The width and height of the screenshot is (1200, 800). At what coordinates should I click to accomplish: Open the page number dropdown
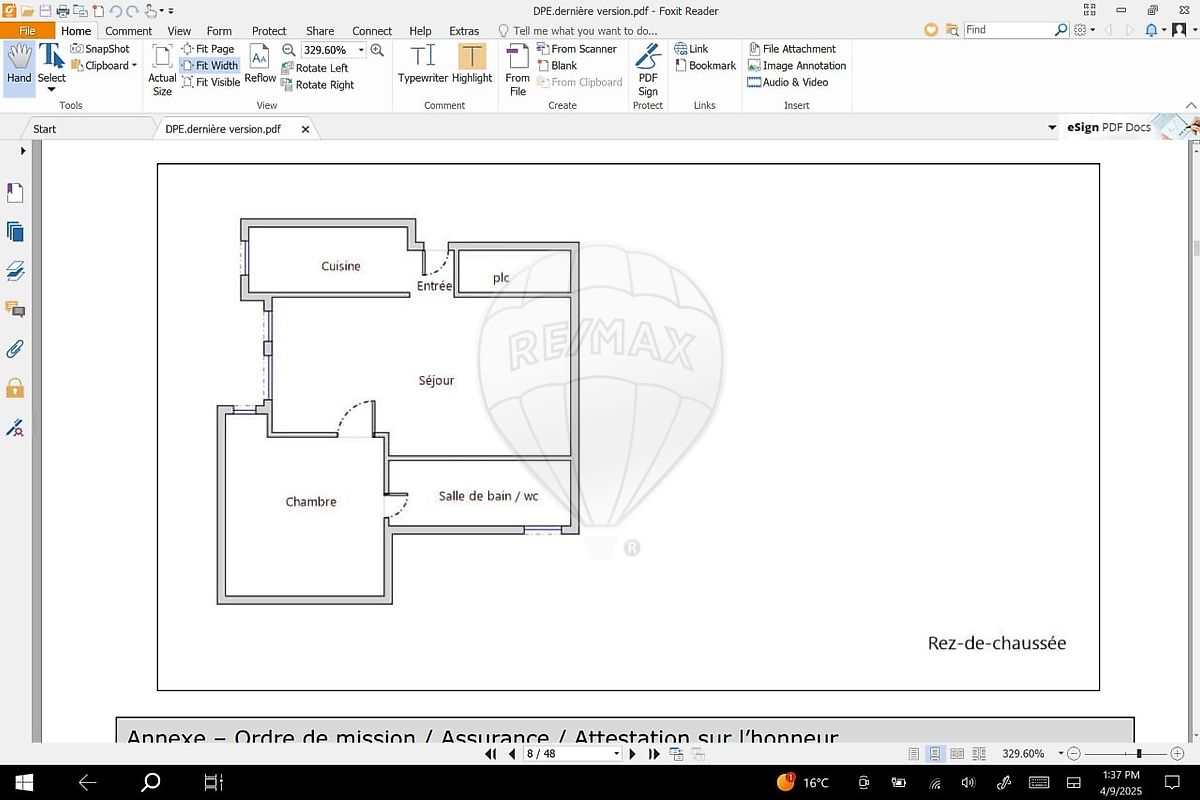[x=616, y=754]
